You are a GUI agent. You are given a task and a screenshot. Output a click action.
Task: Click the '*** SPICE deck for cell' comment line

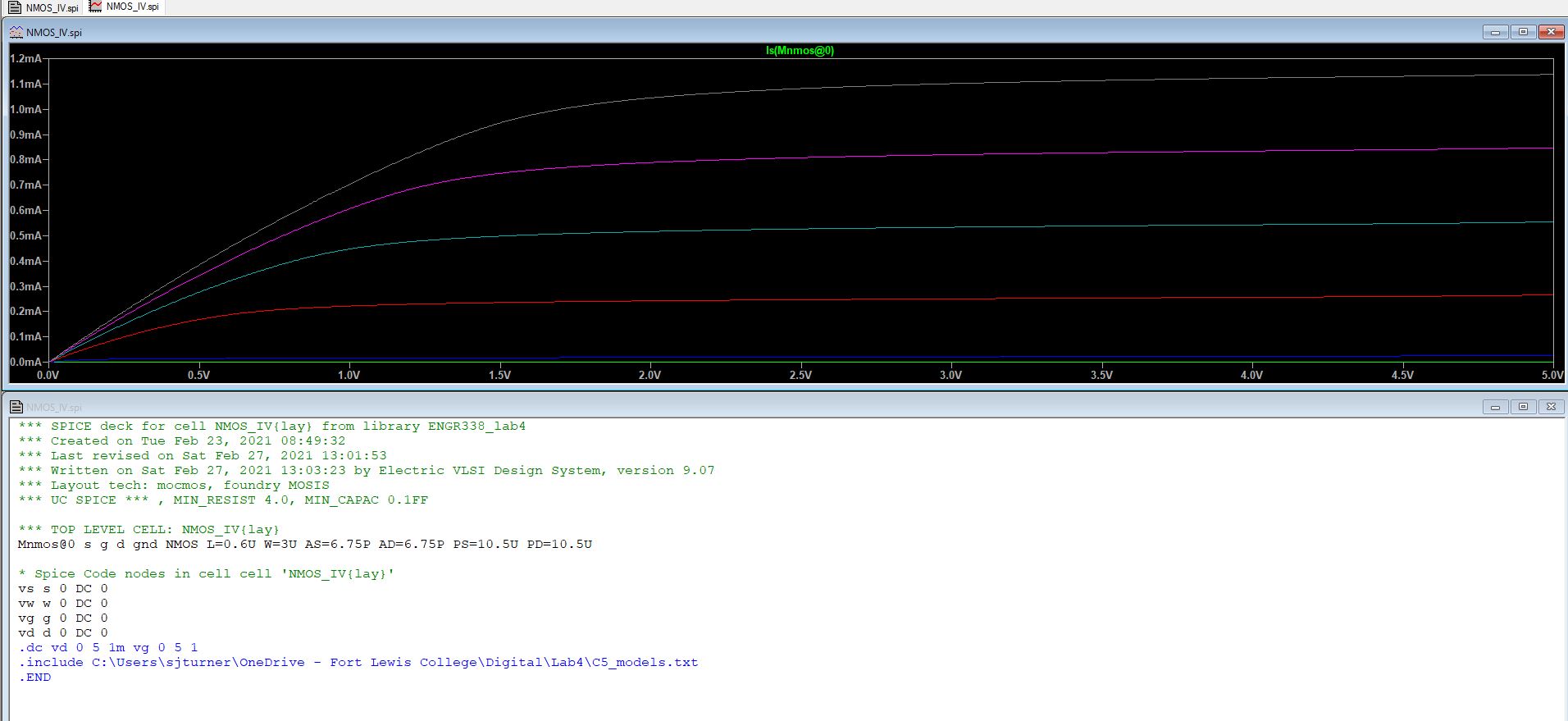click(271, 427)
